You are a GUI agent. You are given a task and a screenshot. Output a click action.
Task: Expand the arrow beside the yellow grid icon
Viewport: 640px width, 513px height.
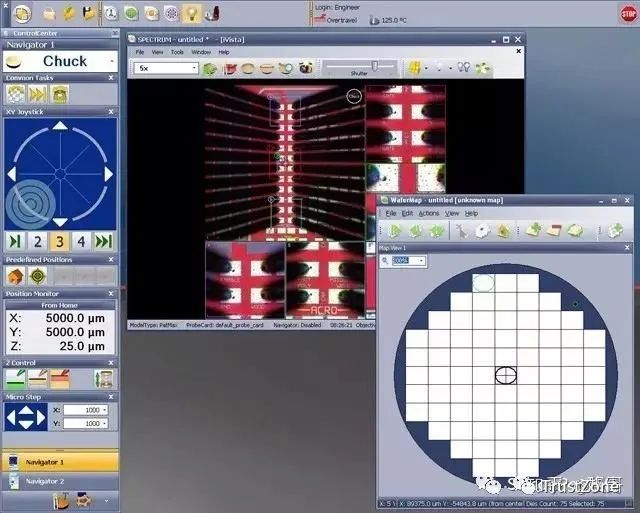(x=426, y=68)
